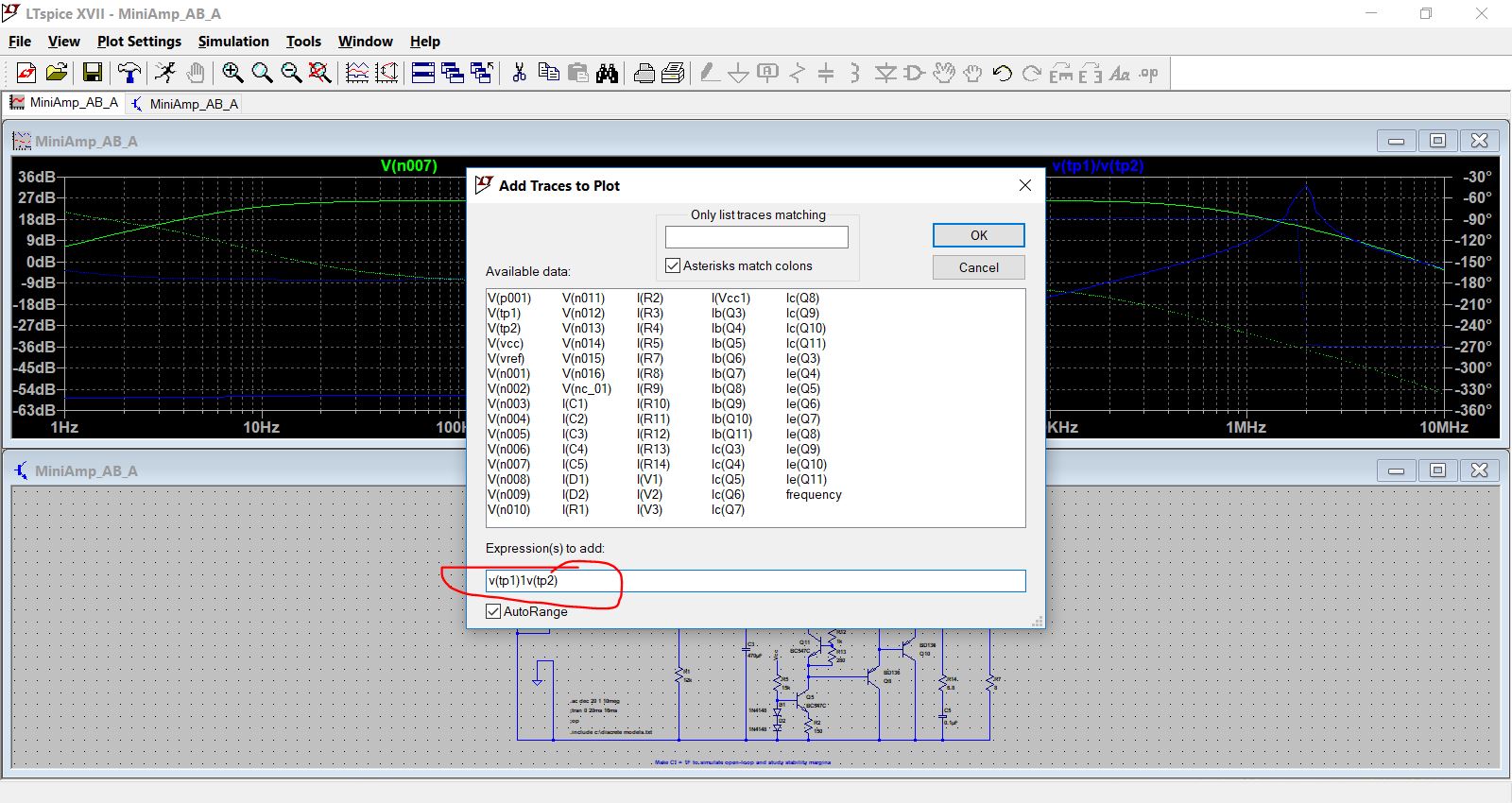
Task: Click Cancel in Add Traces dialog
Action: [979, 267]
